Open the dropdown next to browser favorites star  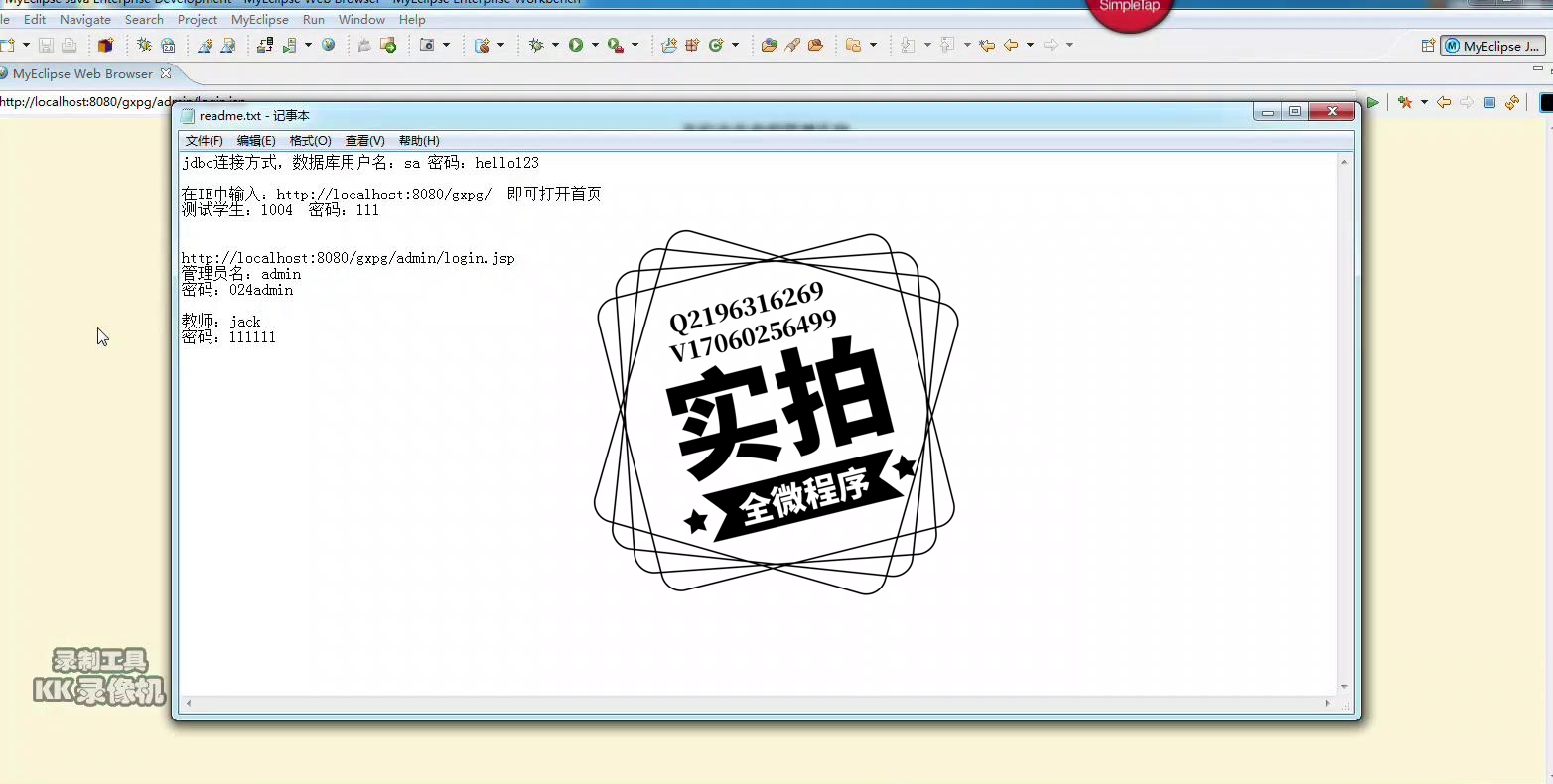pos(1424,102)
